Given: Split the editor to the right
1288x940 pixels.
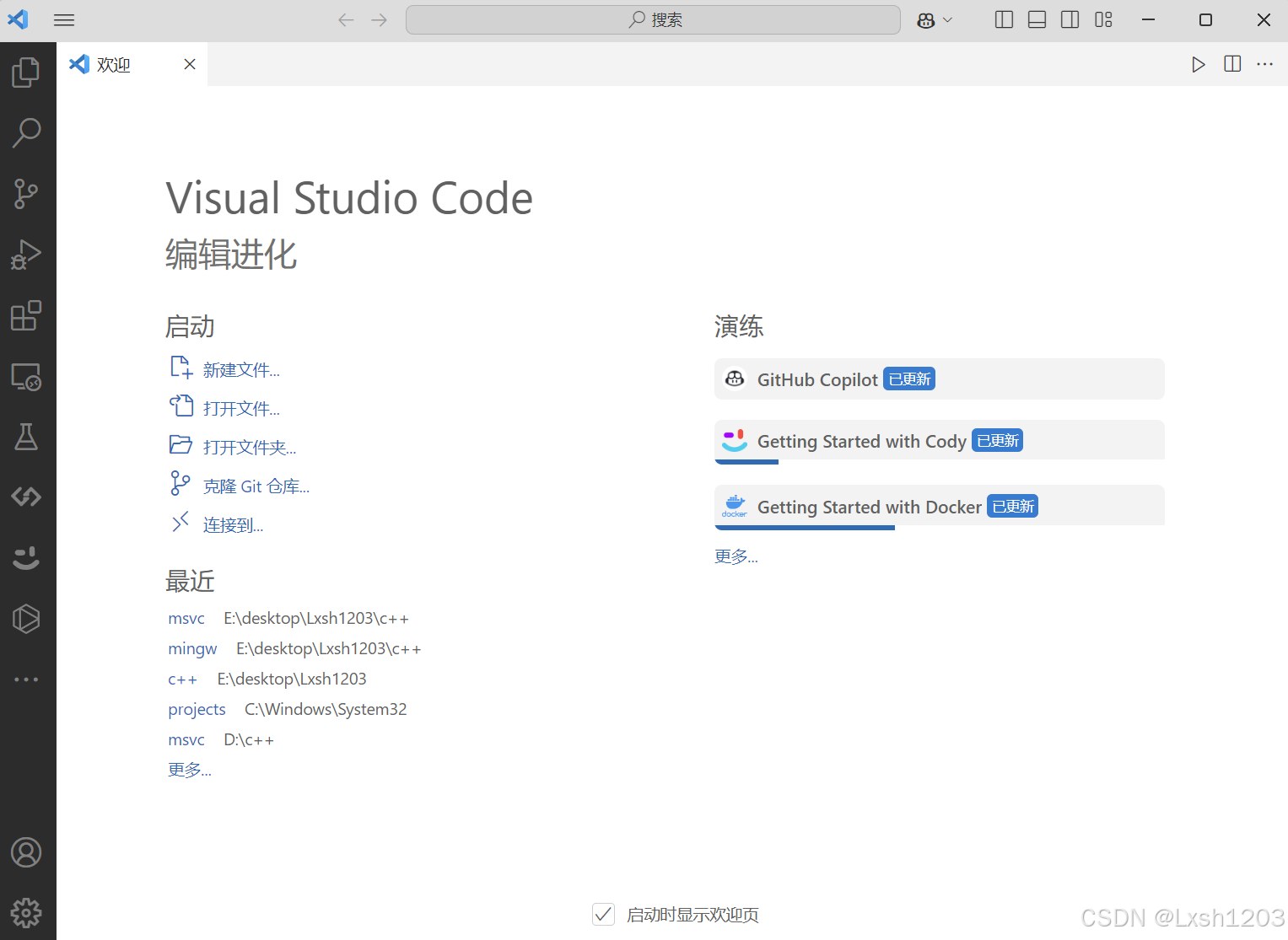Looking at the screenshot, I should tap(1232, 64).
